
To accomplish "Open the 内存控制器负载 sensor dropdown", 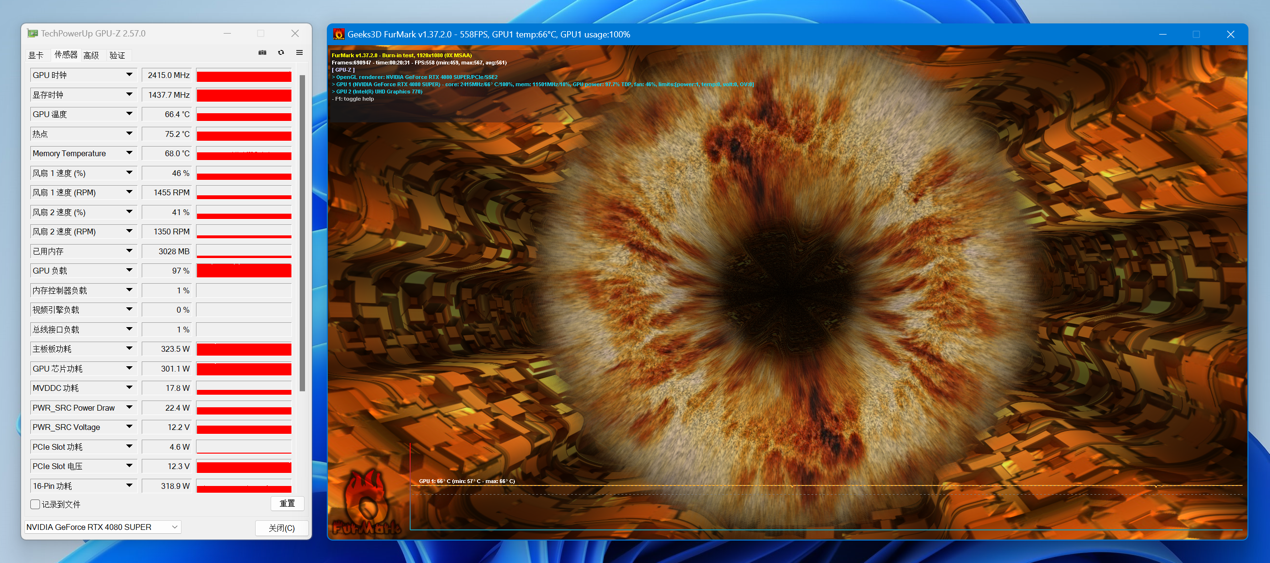I will pos(129,291).
